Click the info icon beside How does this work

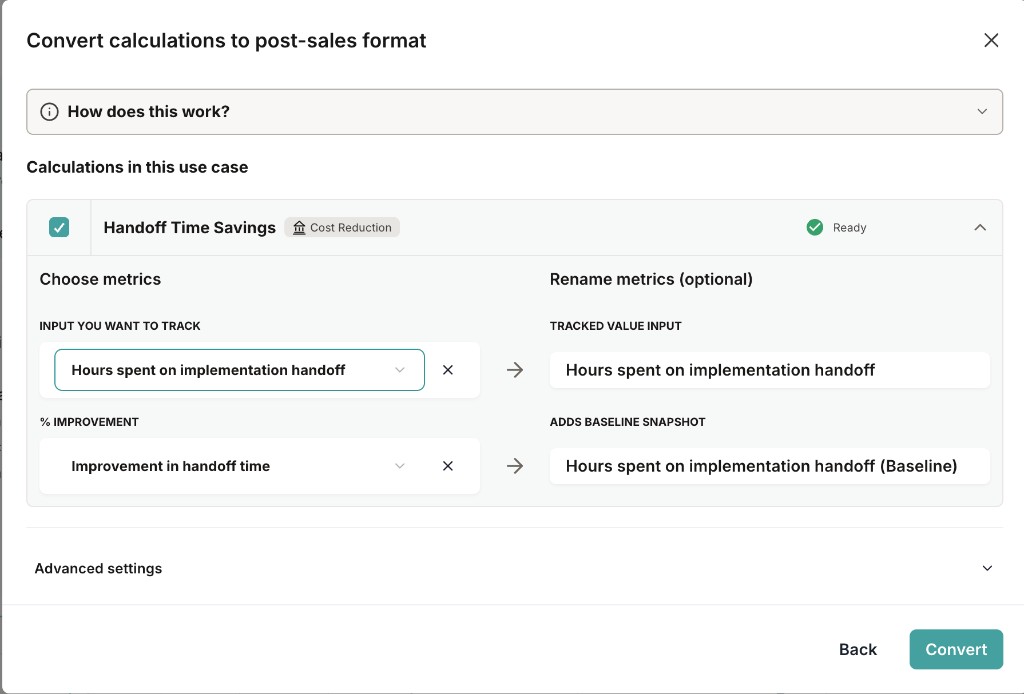pos(49,112)
